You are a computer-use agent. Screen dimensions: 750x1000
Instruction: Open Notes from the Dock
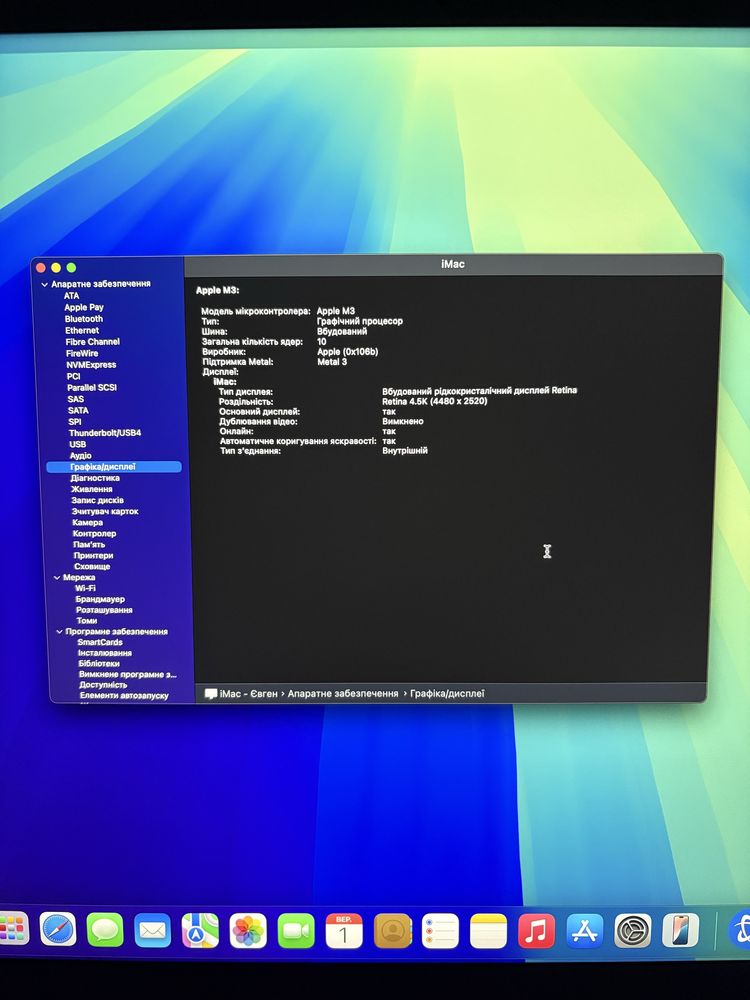tap(489, 931)
